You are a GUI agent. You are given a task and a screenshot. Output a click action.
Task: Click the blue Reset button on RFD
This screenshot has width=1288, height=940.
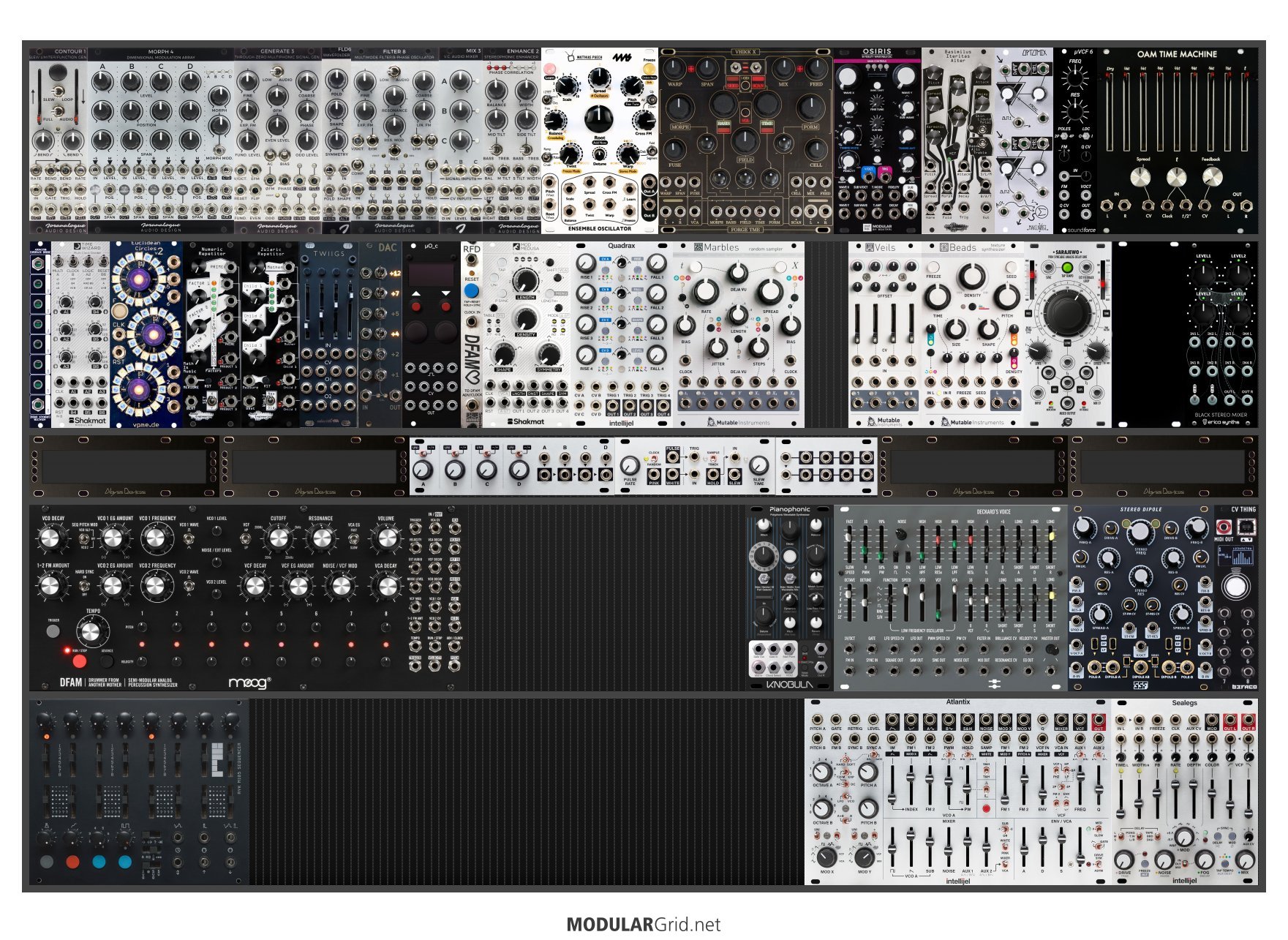[x=472, y=290]
